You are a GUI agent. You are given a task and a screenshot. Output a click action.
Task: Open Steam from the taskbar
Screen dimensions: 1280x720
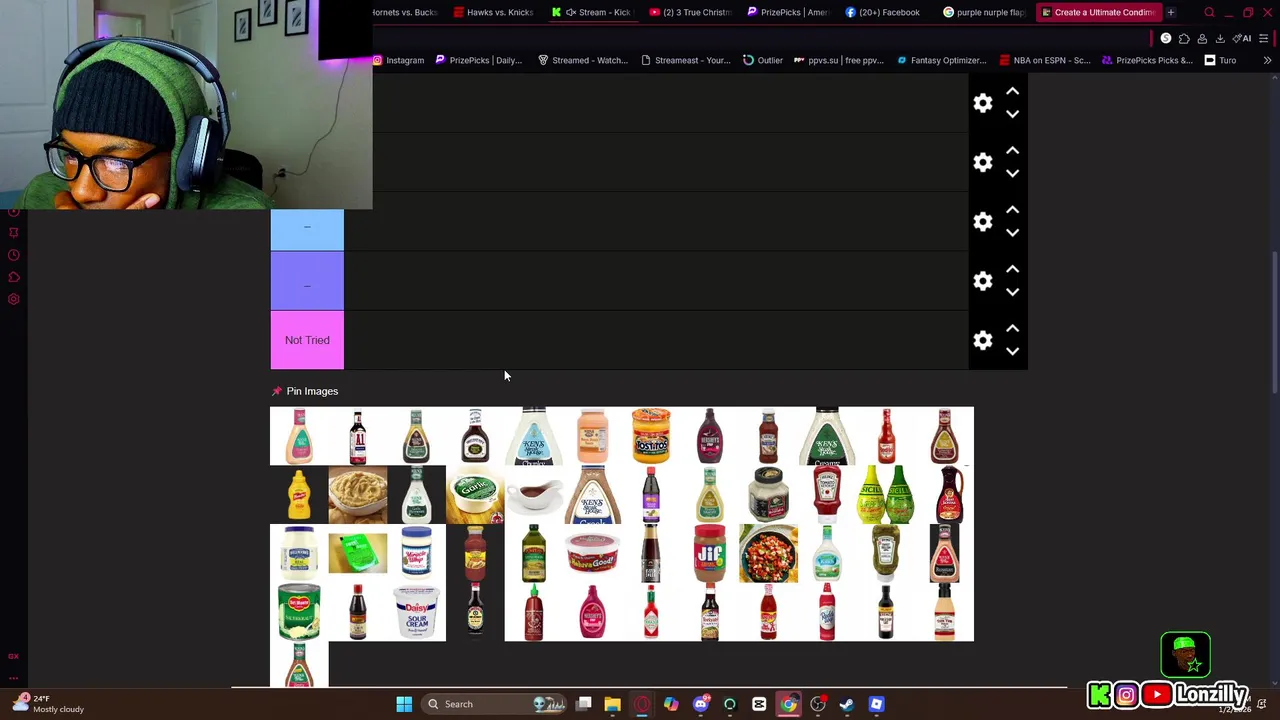point(847,704)
